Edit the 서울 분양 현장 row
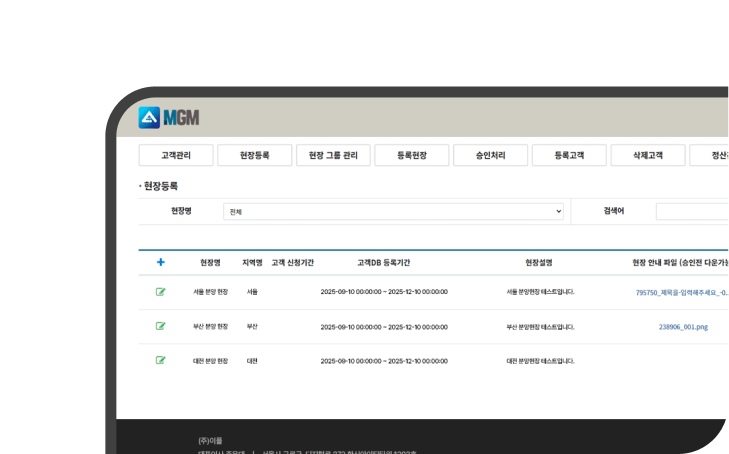Image resolution: width=729 pixels, height=454 pixels. coord(160,292)
